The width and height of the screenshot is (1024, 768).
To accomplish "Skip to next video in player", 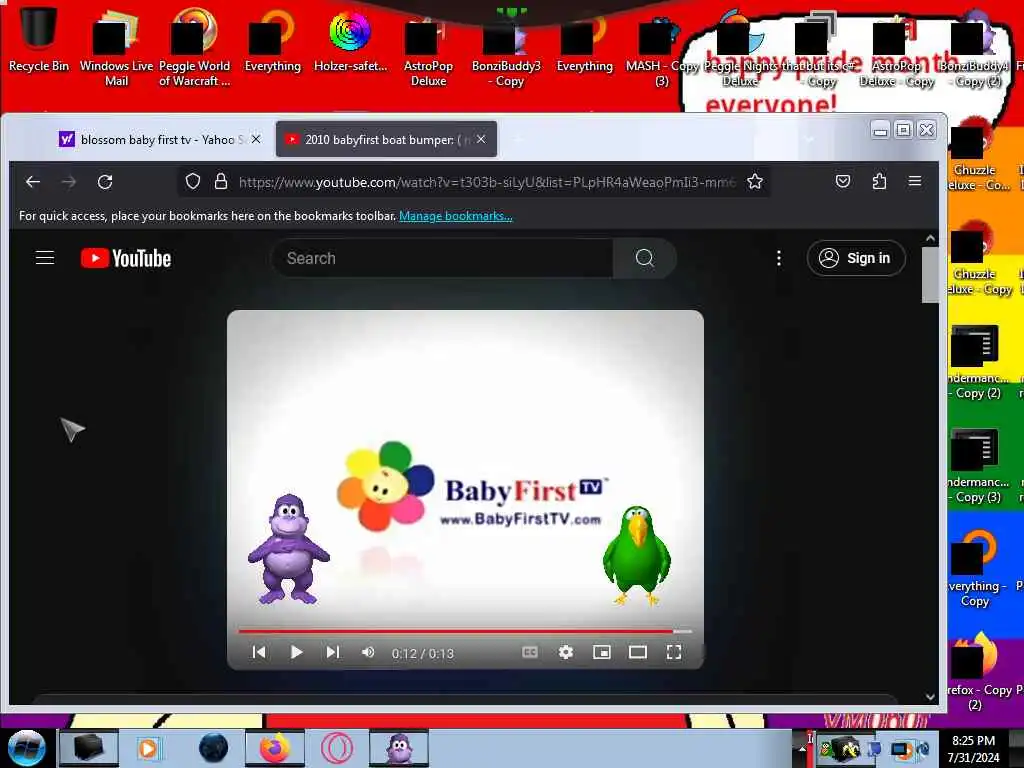I will tap(332, 652).
